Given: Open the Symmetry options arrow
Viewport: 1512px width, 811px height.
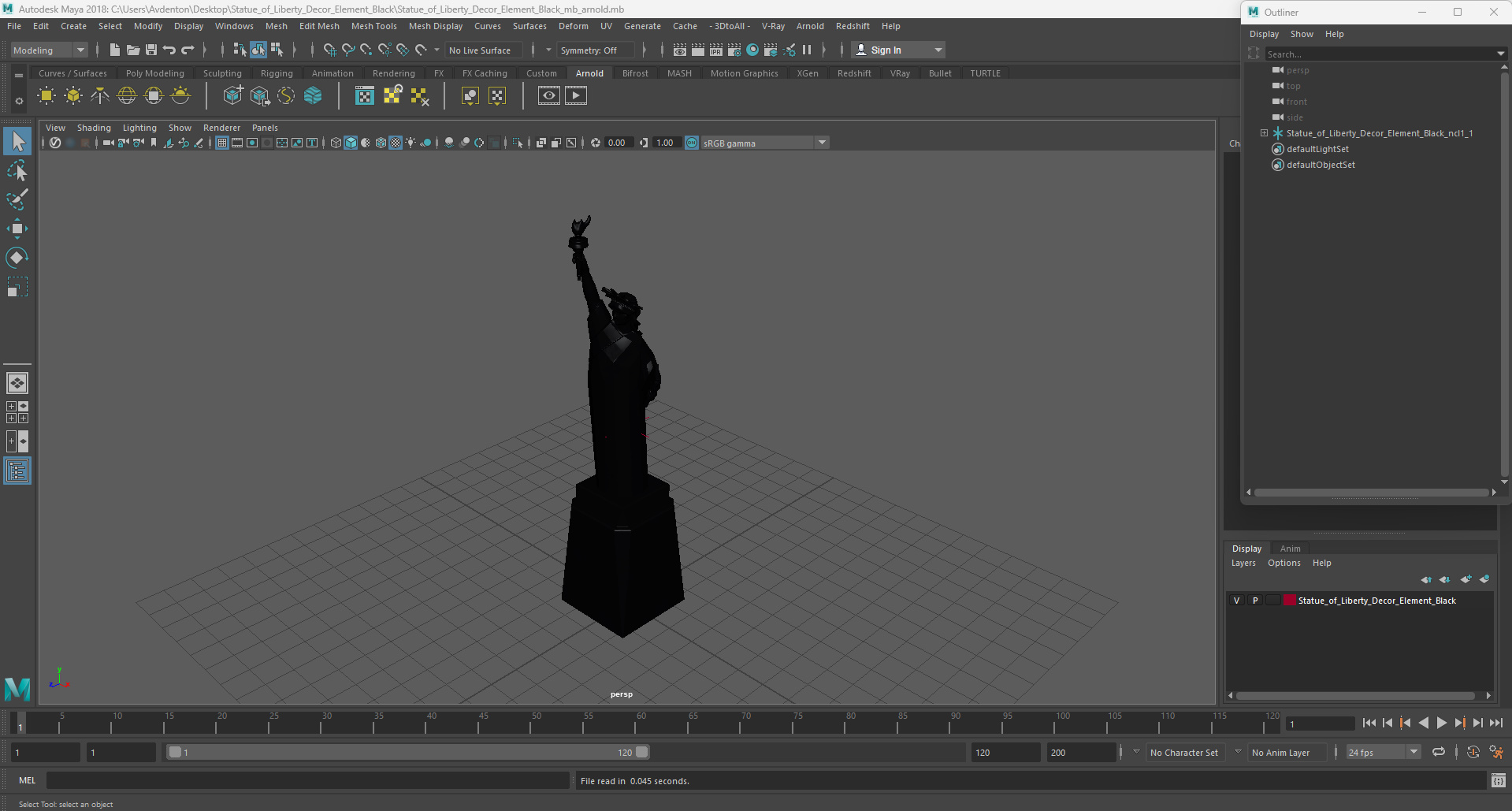Looking at the screenshot, I should tap(548, 50).
